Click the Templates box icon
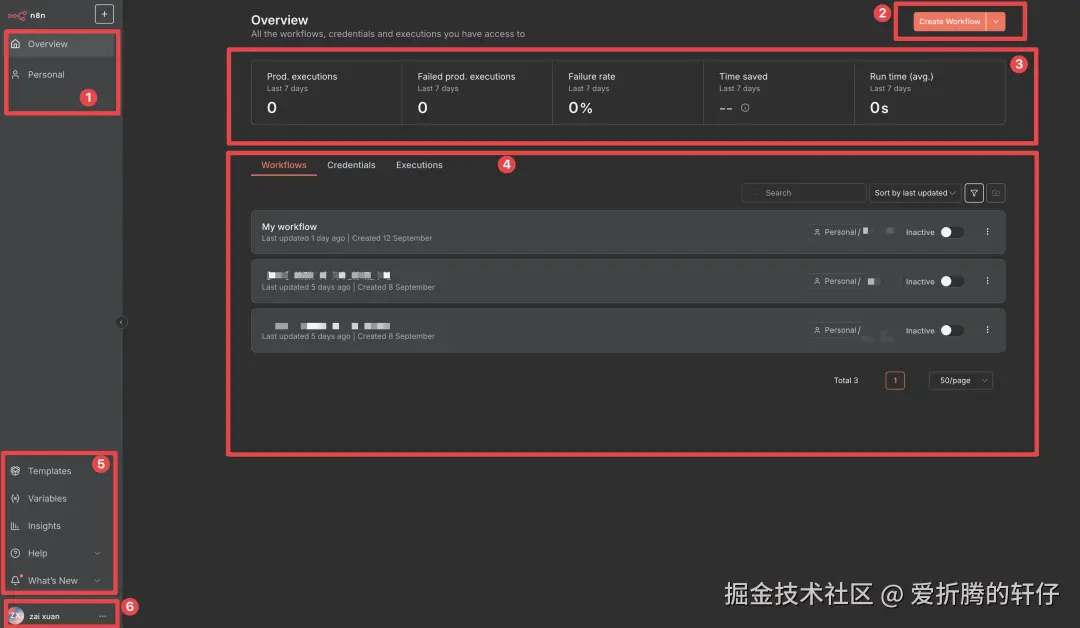The height and width of the screenshot is (628, 1080). point(15,471)
